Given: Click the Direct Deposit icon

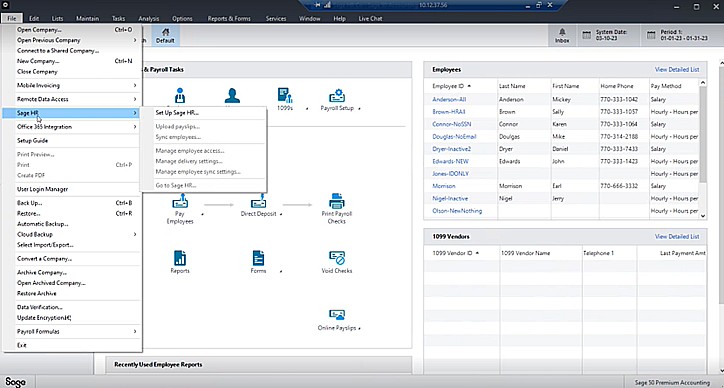Looking at the screenshot, I should pyautogui.click(x=259, y=202).
